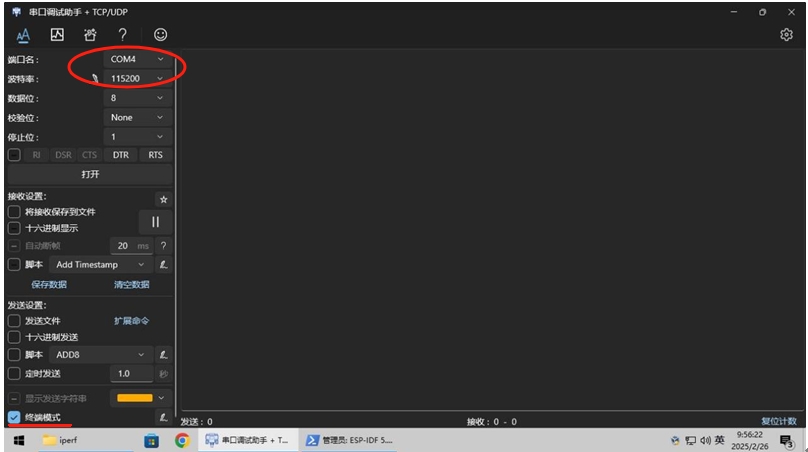Image resolution: width=808 pixels, height=452 pixels.
Task: Open Microsoft Store taskbar icon
Action: [151, 441]
